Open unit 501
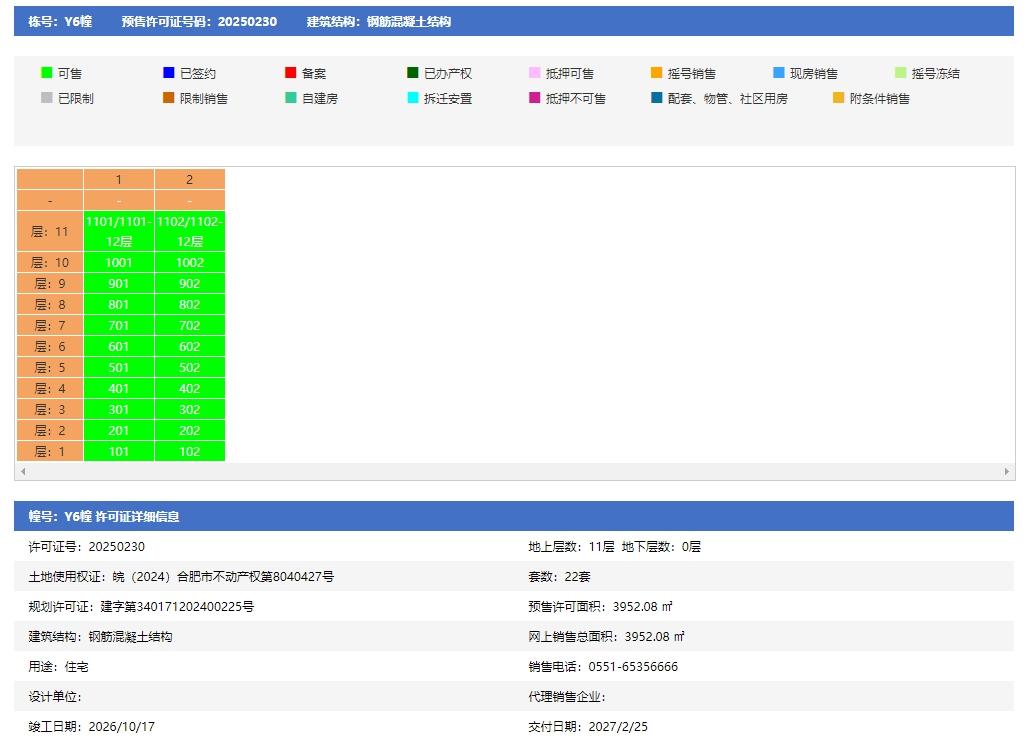 coord(119,368)
